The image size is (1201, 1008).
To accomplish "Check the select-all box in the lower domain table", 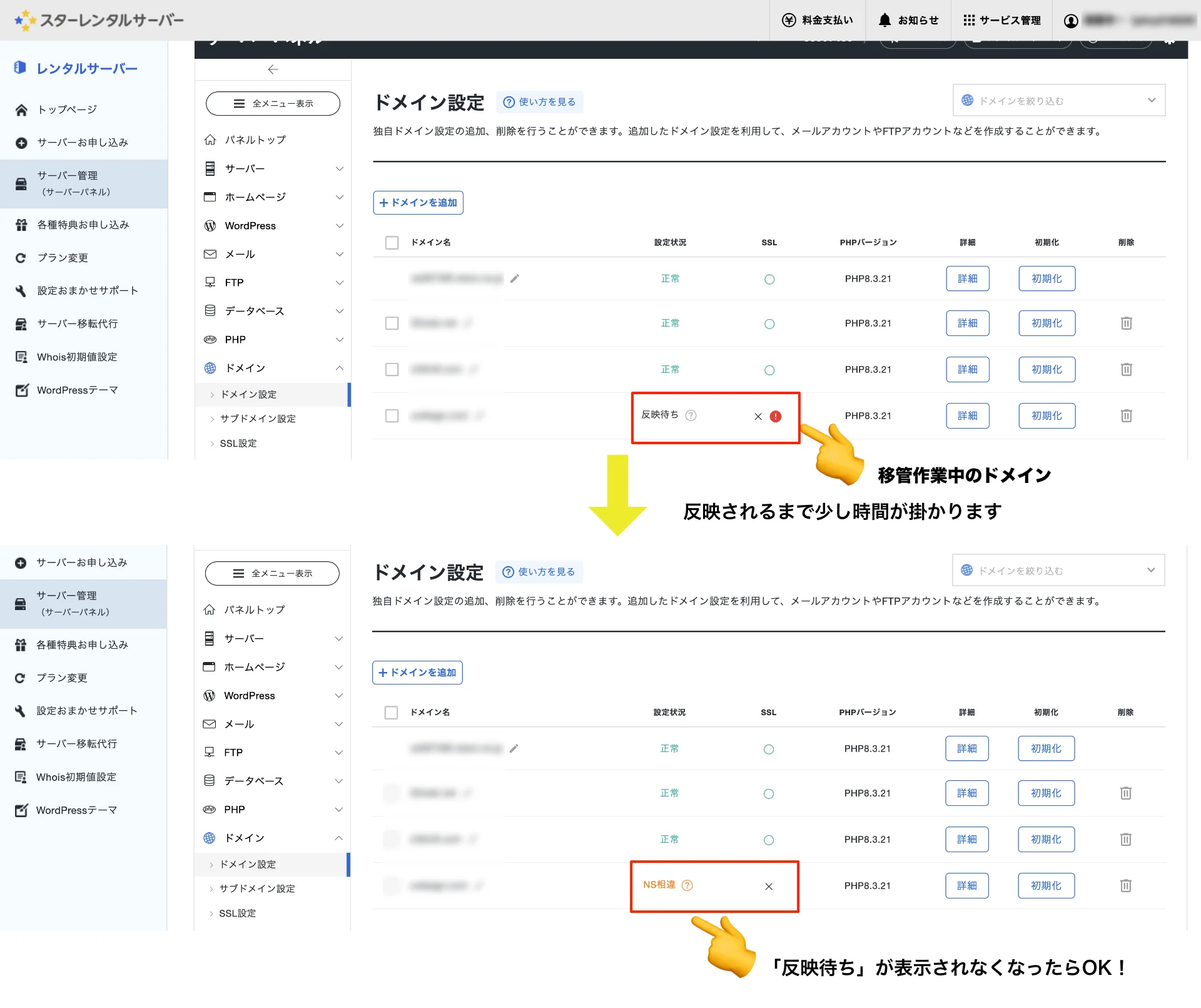I will point(392,713).
